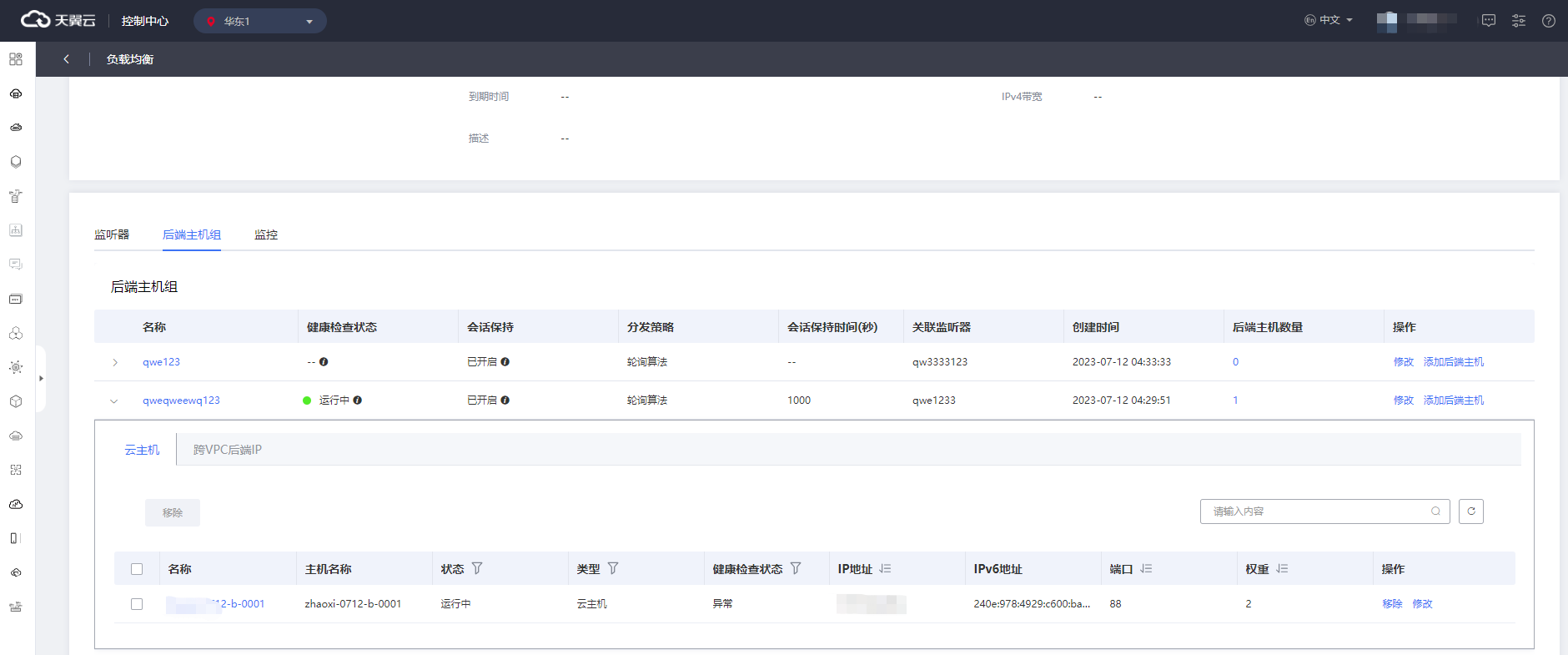This screenshot has height=655, width=1568.
Task: Click the back arrow beside 负载均衡
Action: 67,59
